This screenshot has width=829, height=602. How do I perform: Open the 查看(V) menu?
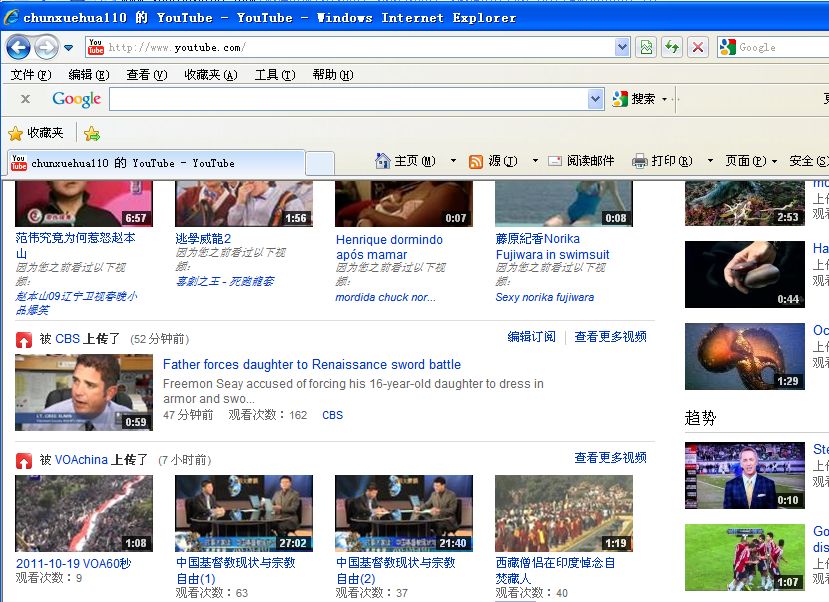tap(146, 75)
